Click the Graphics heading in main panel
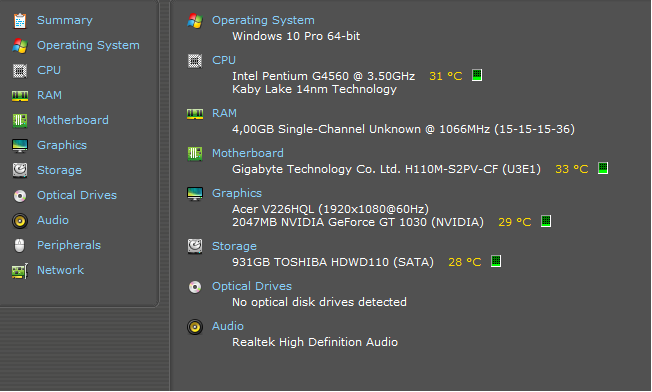Viewport: 652px width, 392px height. [237, 193]
